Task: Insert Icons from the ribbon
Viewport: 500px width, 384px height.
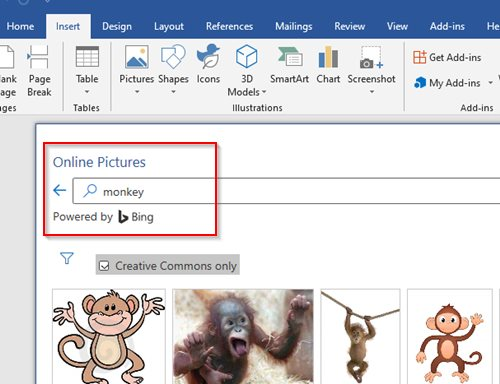Action: point(208,64)
